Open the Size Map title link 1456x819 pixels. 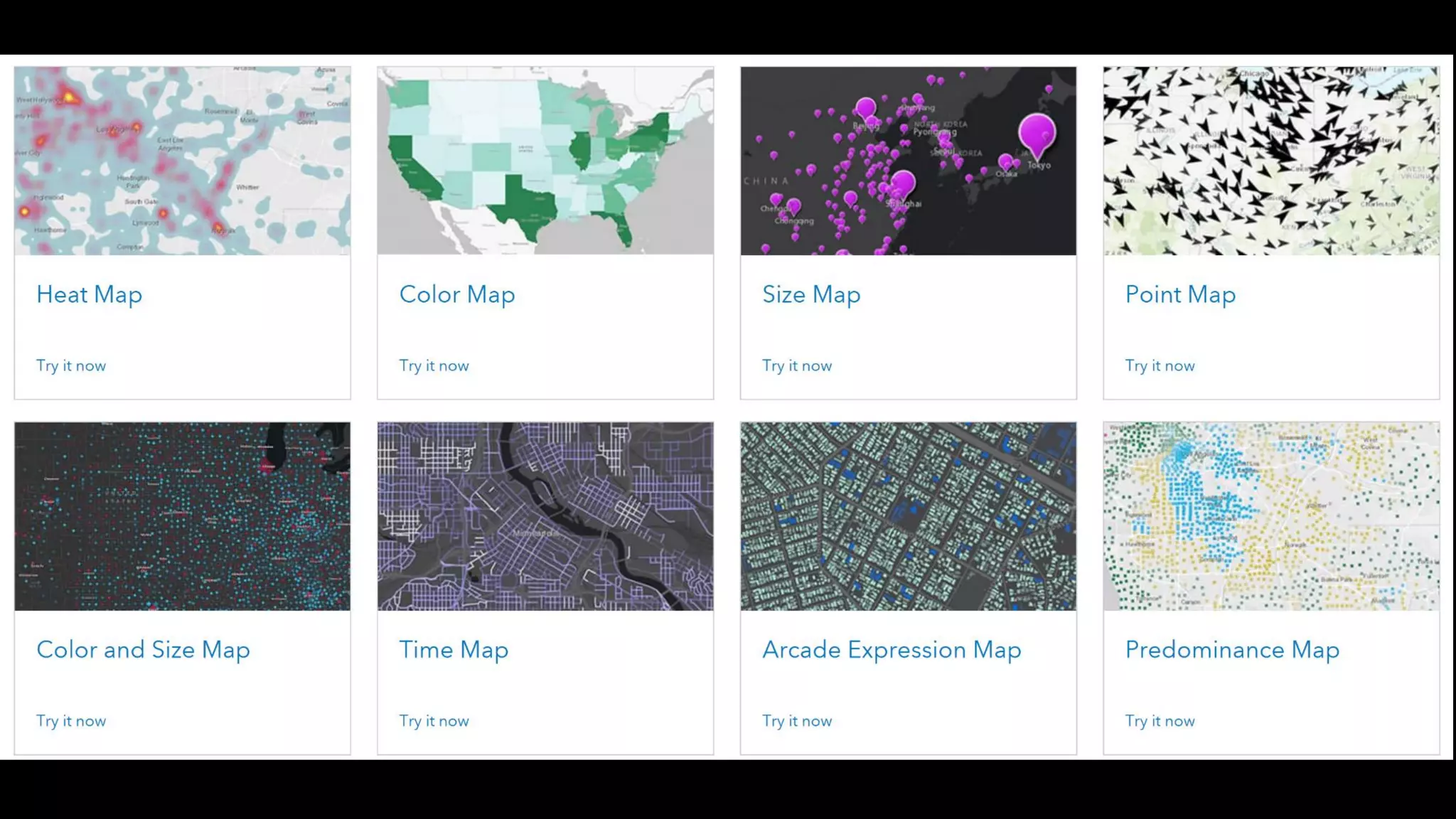811,294
